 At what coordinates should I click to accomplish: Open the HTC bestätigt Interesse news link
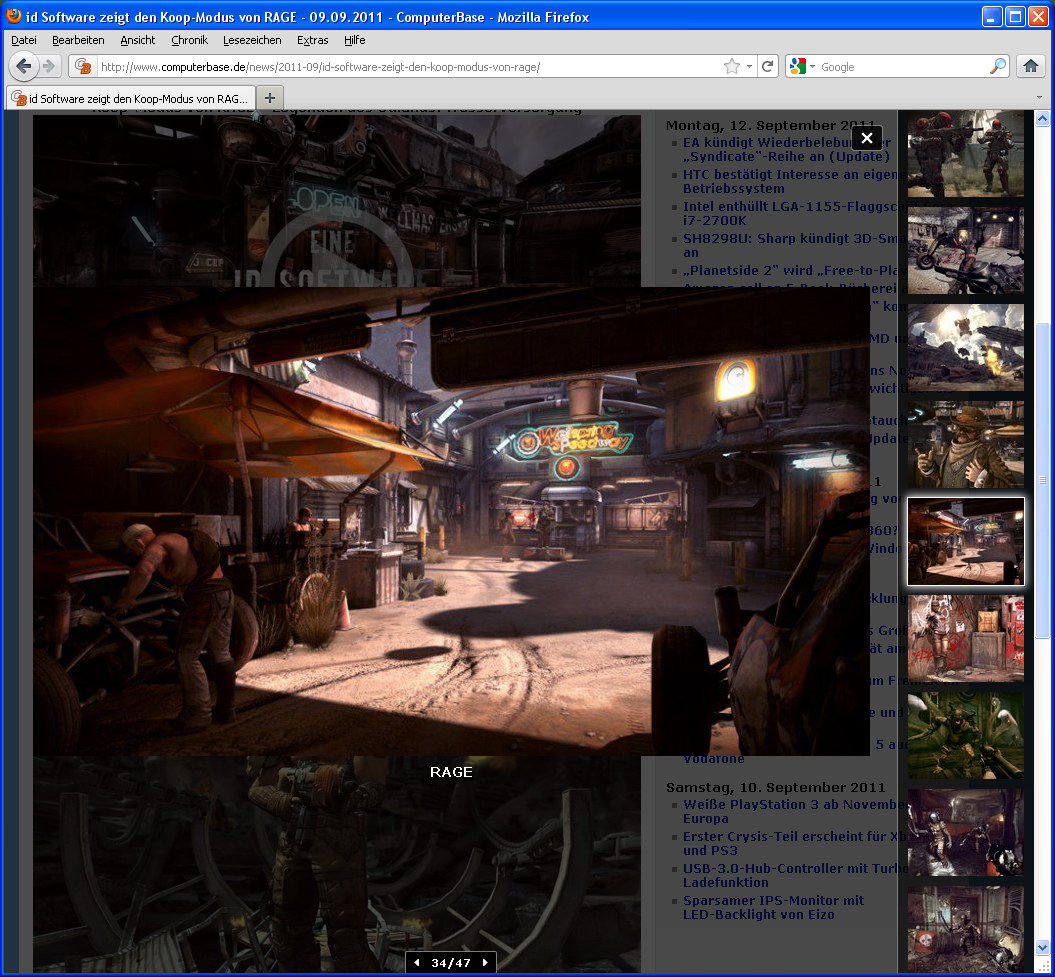[x=791, y=182]
